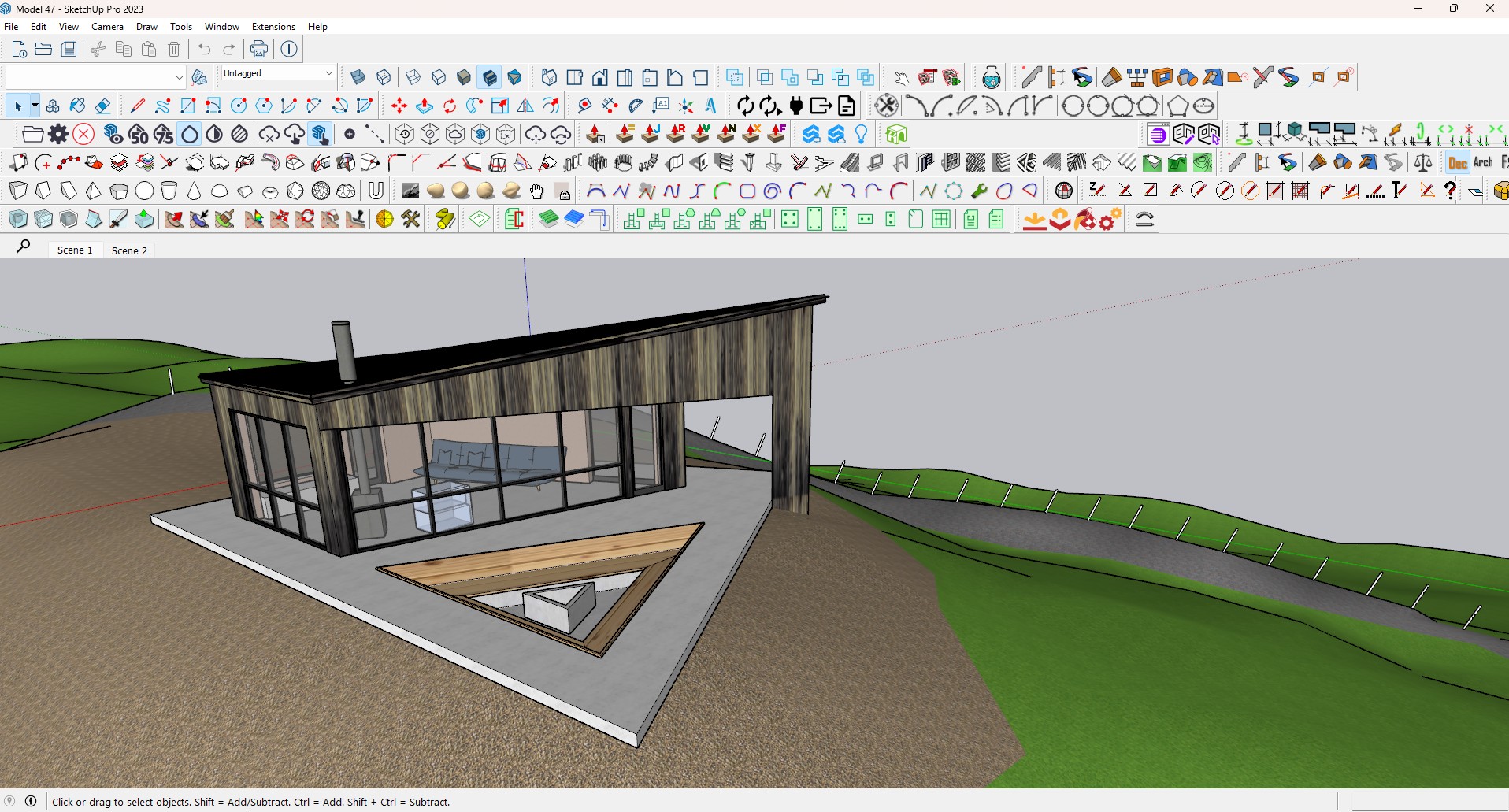The image size is (1509, 812).
Task: Open the Tag tool icon beside dropdown
Action: pos(199,77)
